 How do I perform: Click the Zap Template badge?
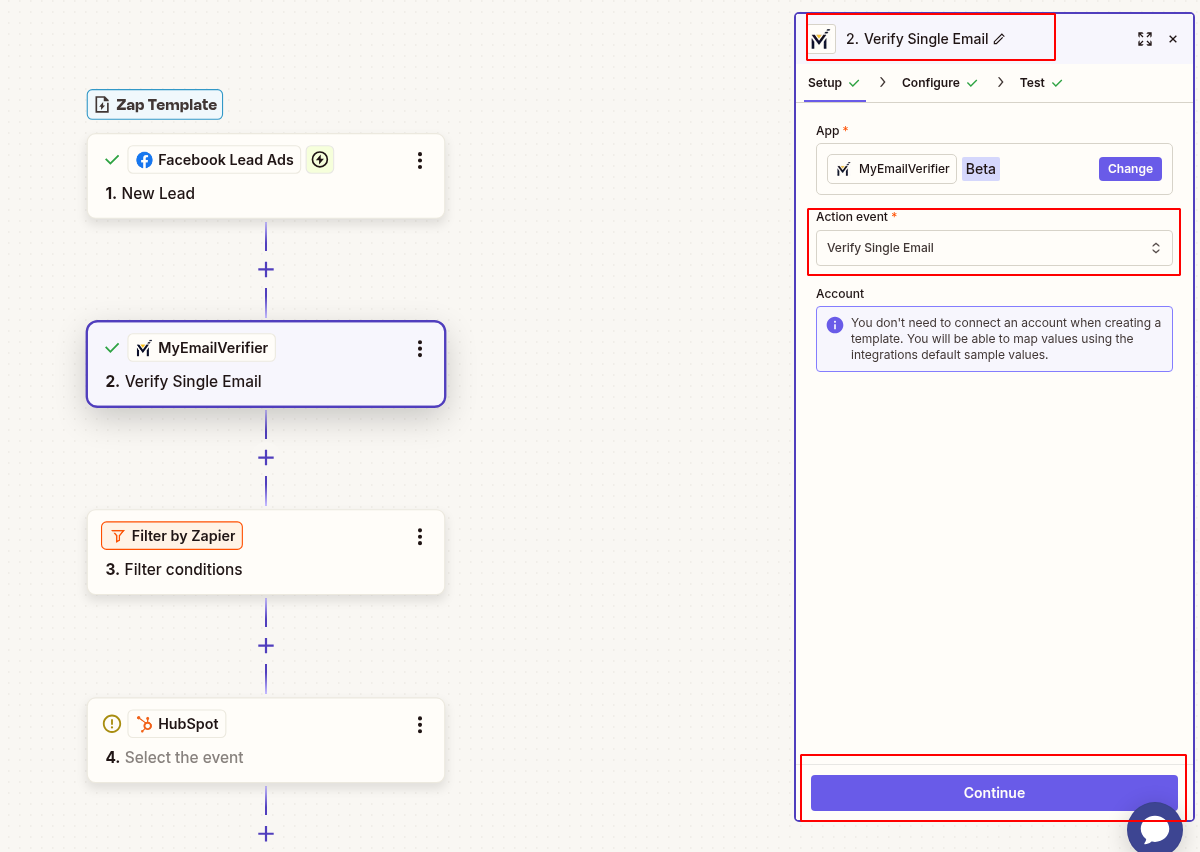(154, 104)
